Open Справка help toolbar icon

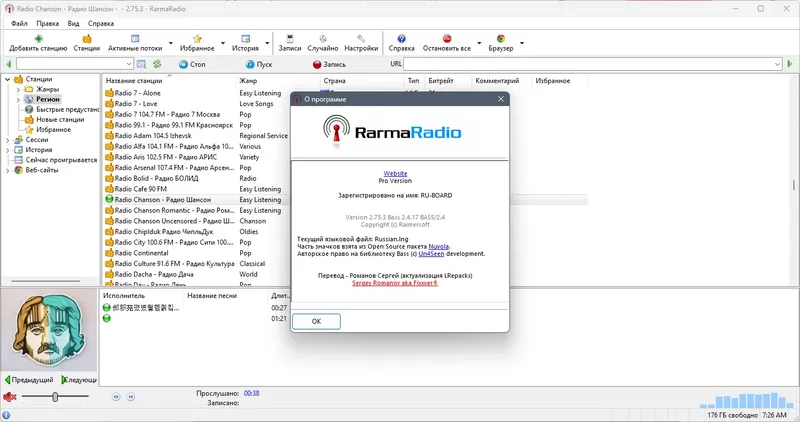(402, 39)
